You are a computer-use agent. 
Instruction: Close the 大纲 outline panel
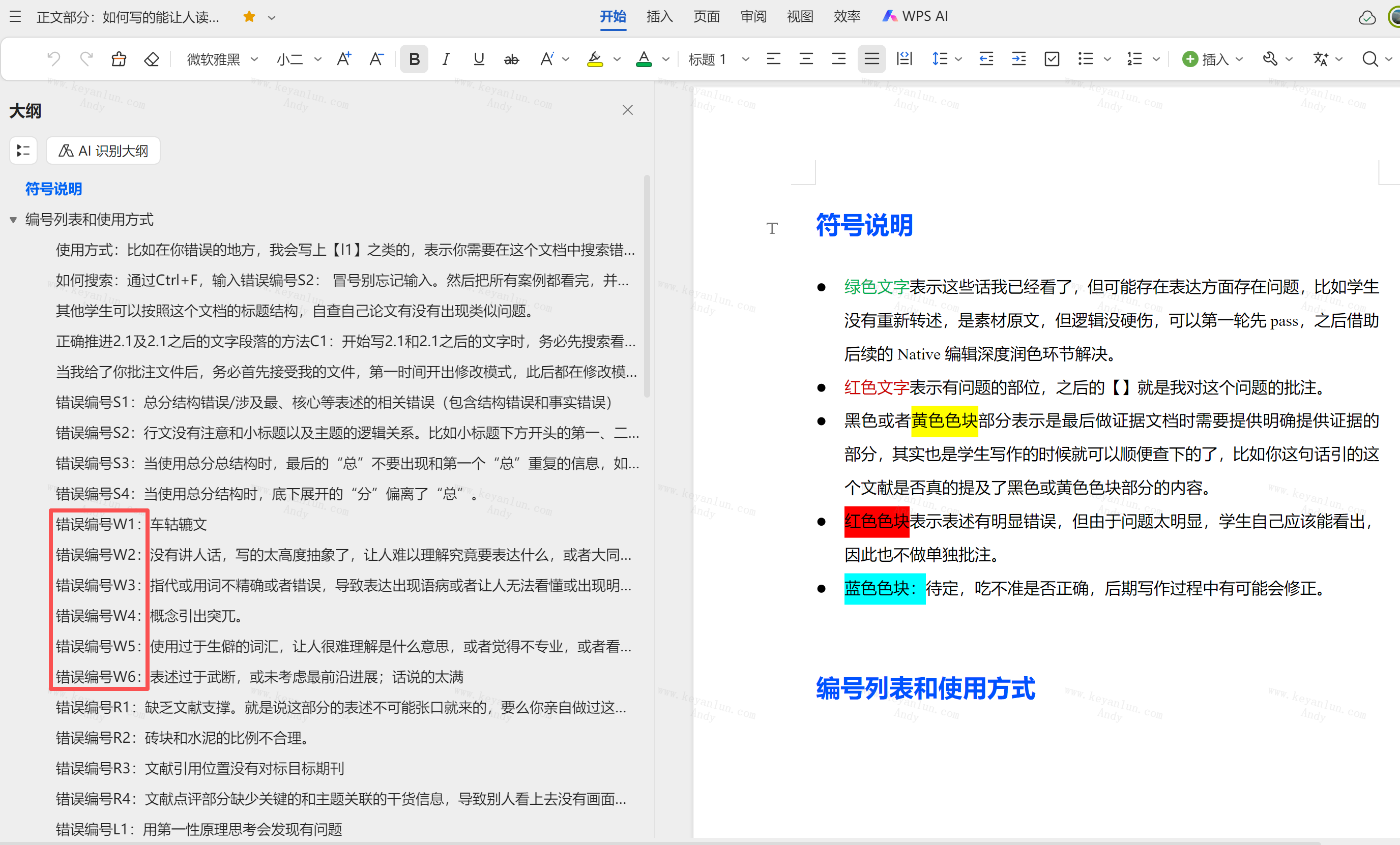pos(627,110)
